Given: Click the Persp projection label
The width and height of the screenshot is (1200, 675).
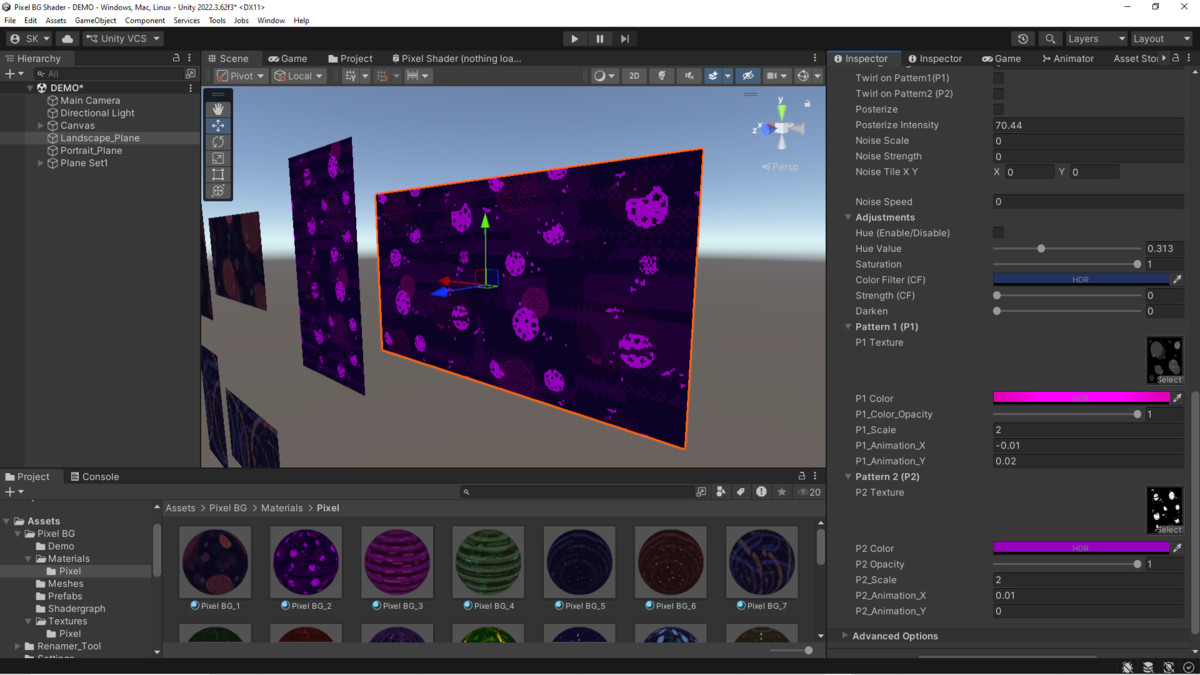Looking at the screenshot, I should click(x=780, y=167).
